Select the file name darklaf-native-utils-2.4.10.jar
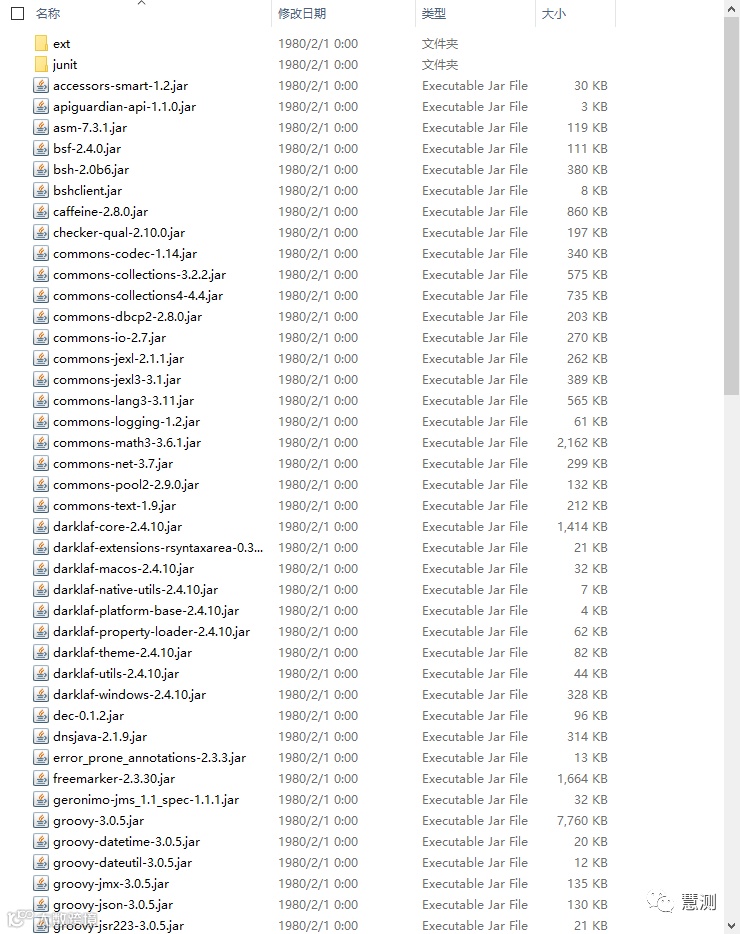The height and width of the screenshot is (934, 740). click(136, 590)
